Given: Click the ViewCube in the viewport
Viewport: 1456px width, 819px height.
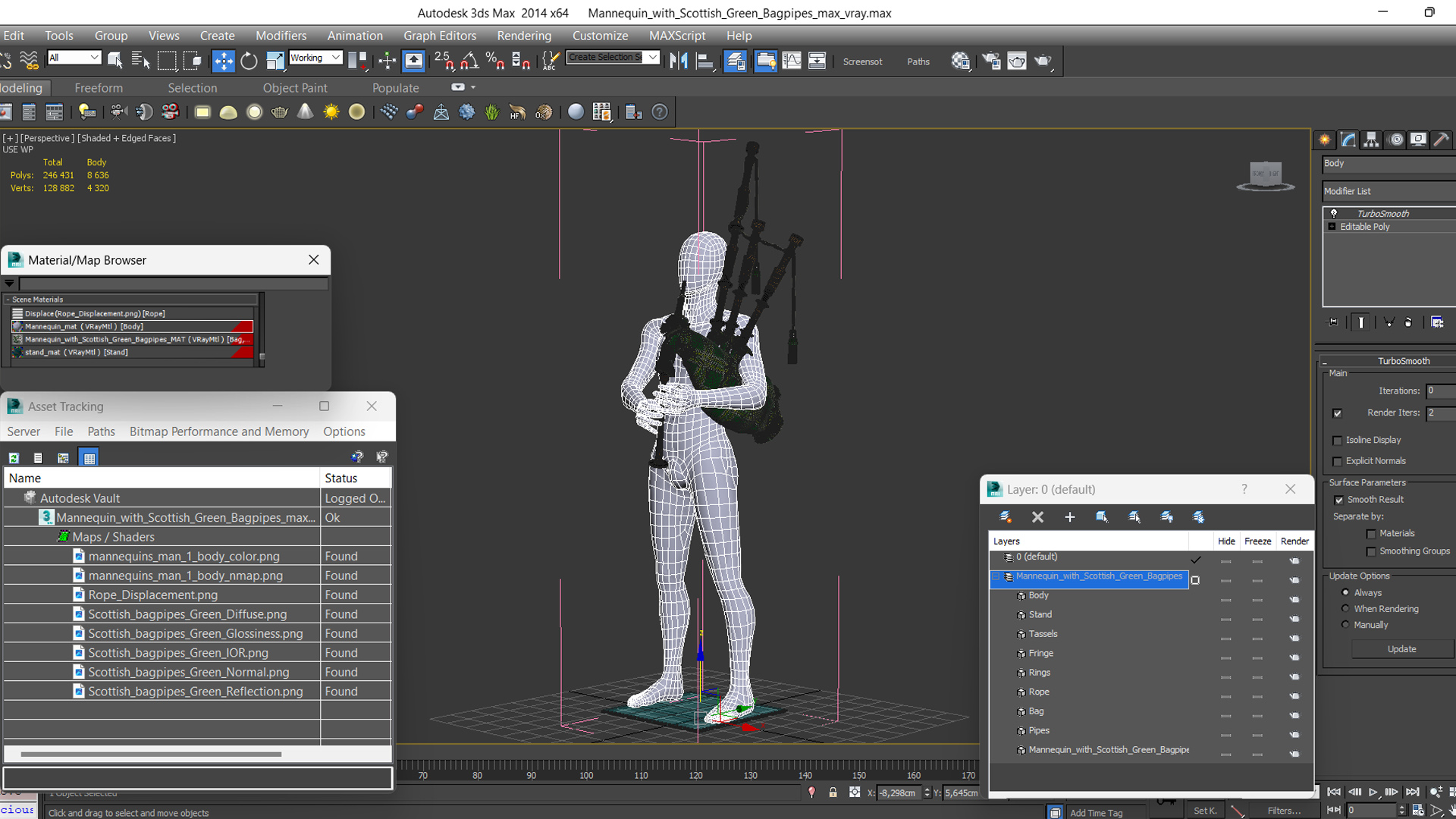Looking at the screenshot, I should pos(1265,175).
